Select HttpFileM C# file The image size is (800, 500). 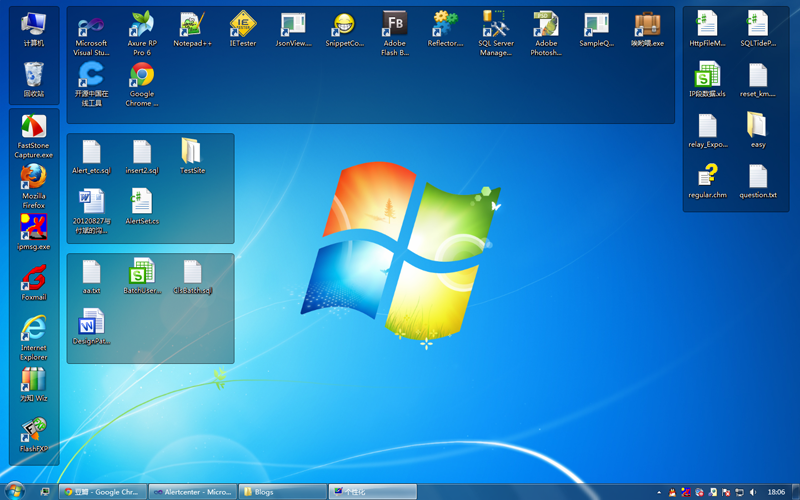707,30
